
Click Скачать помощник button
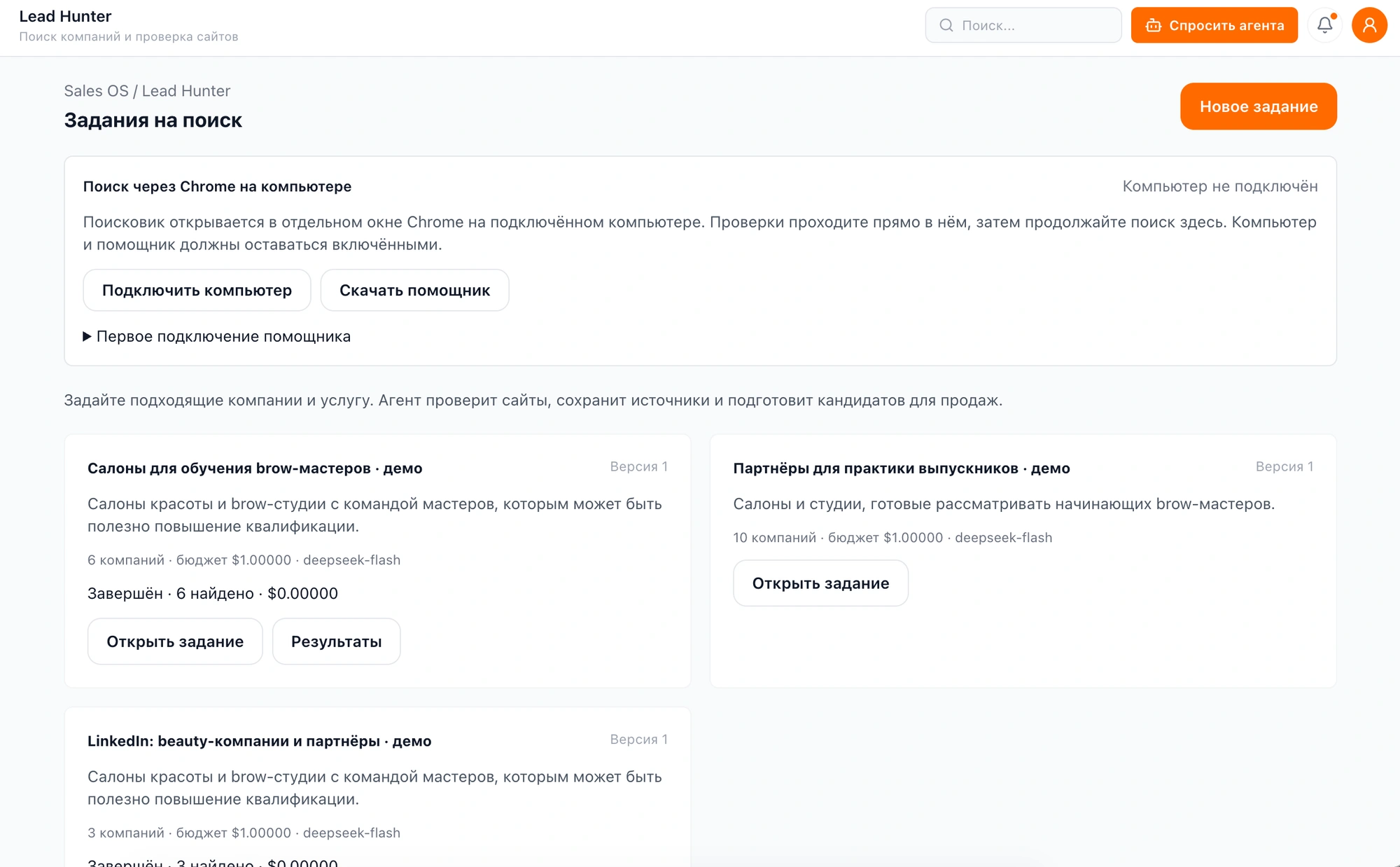pos(414,290)
